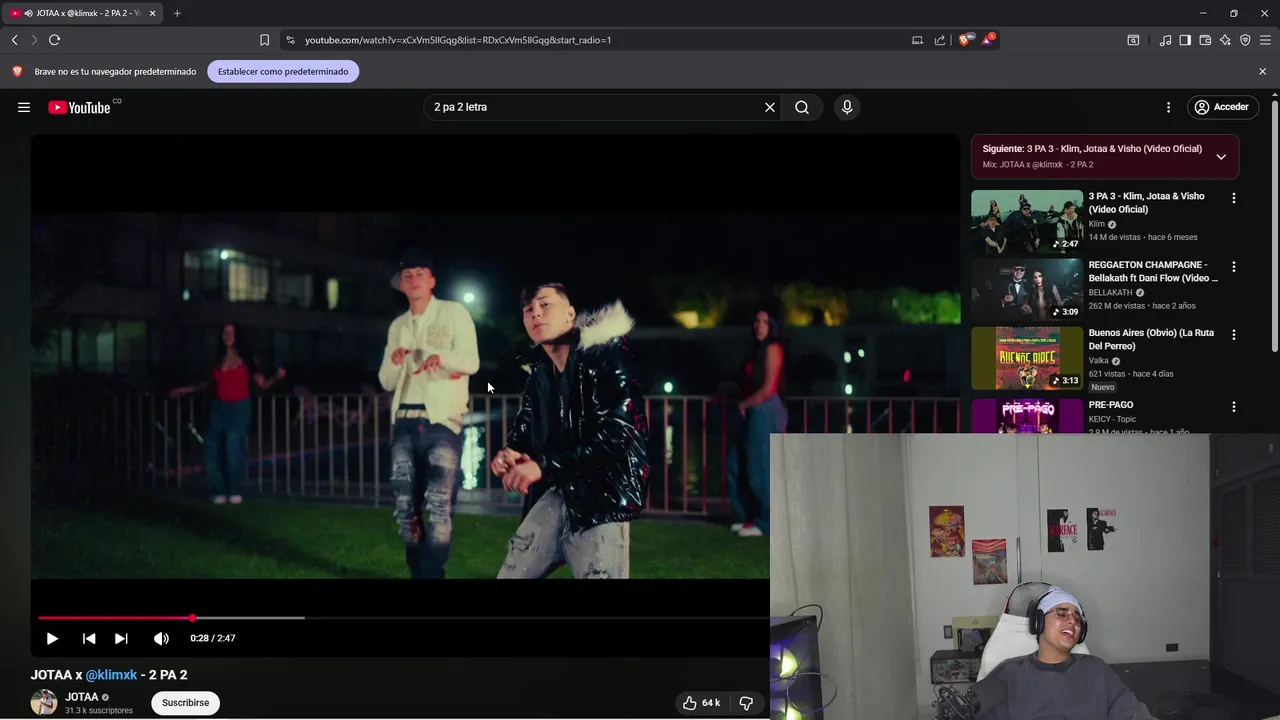Open JOTAA channel avatar
The width and height of the screenshot is (1280, 720).
coord(44,703)
